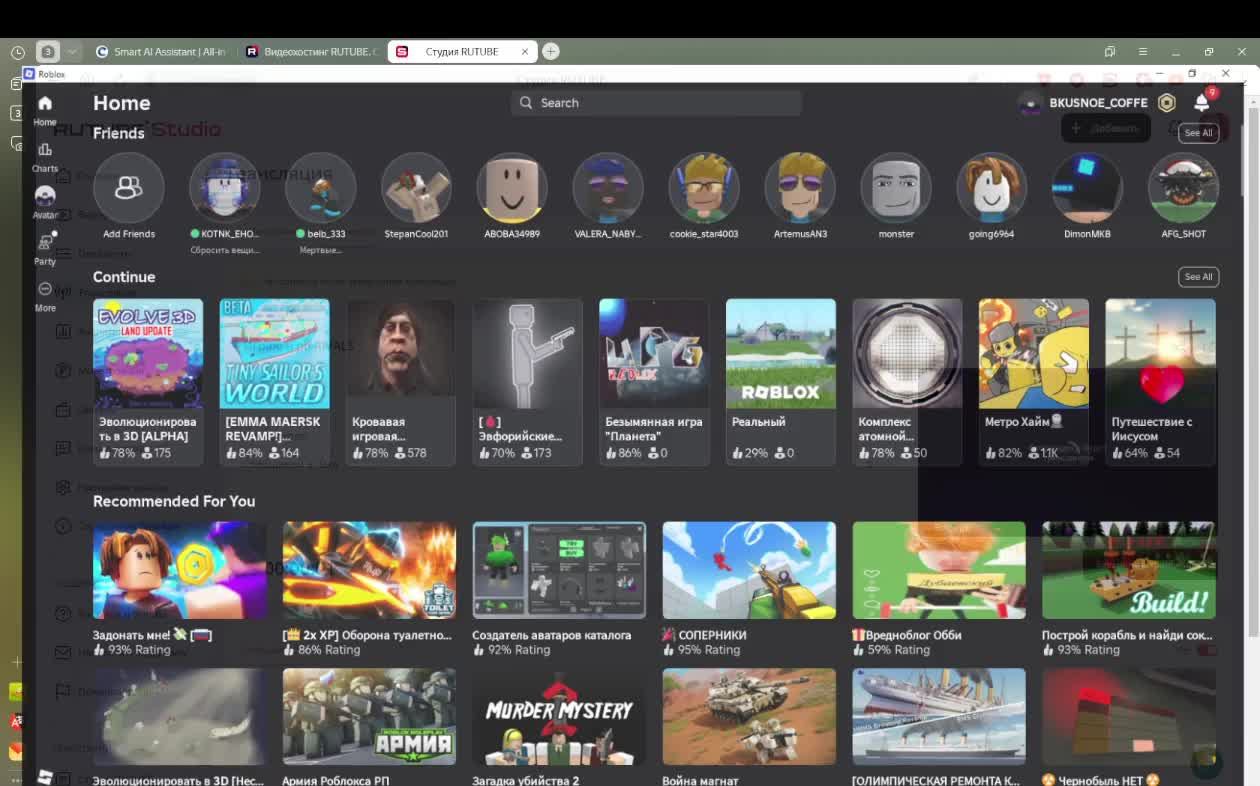1260x786 pixels.
Task: Close the Студия RUTUBE tab
Action: (x=525, y=52)
